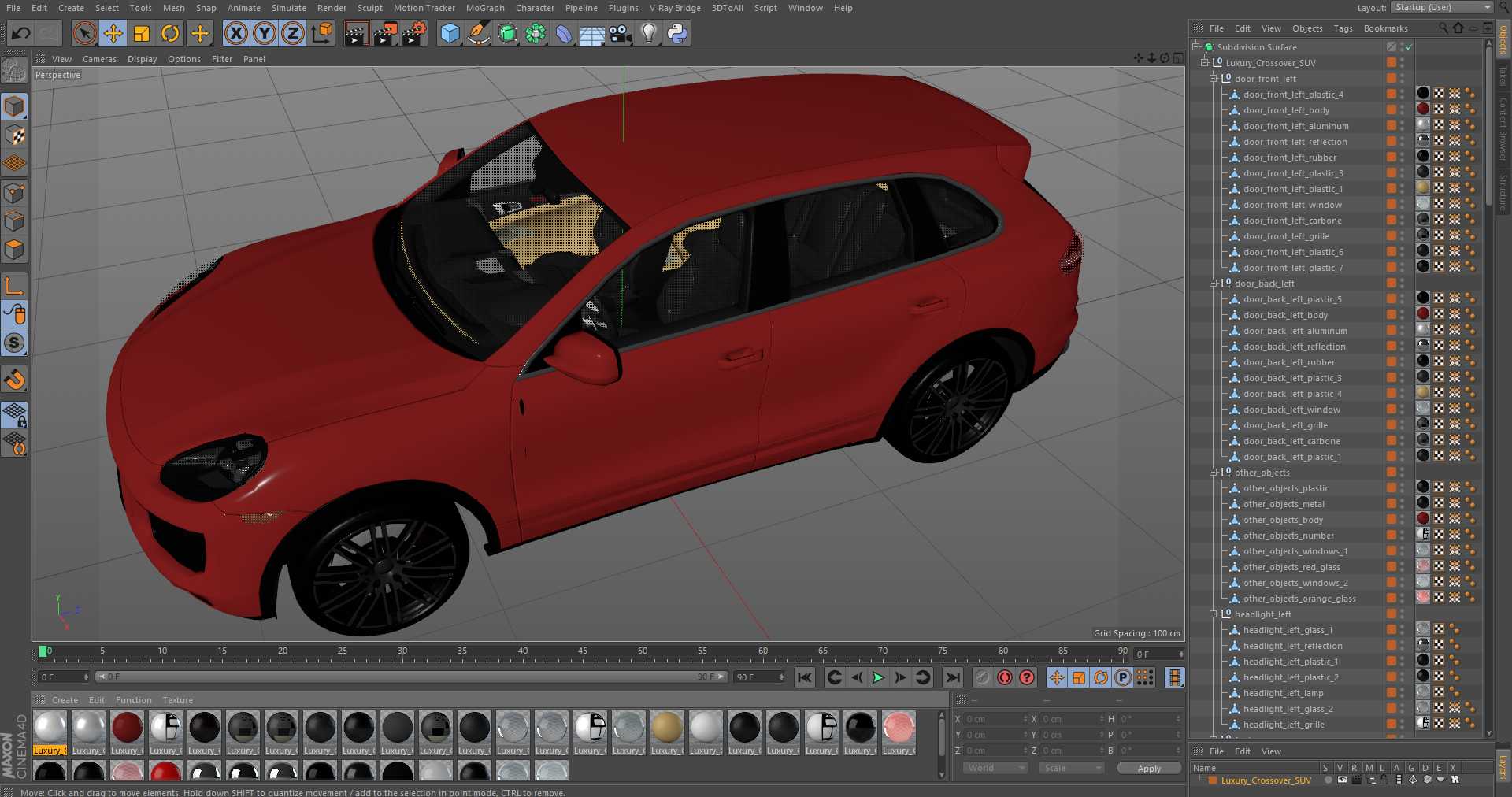Open the Python script icon
Screen dimensions: 1512x797
[x=677, y=33]
